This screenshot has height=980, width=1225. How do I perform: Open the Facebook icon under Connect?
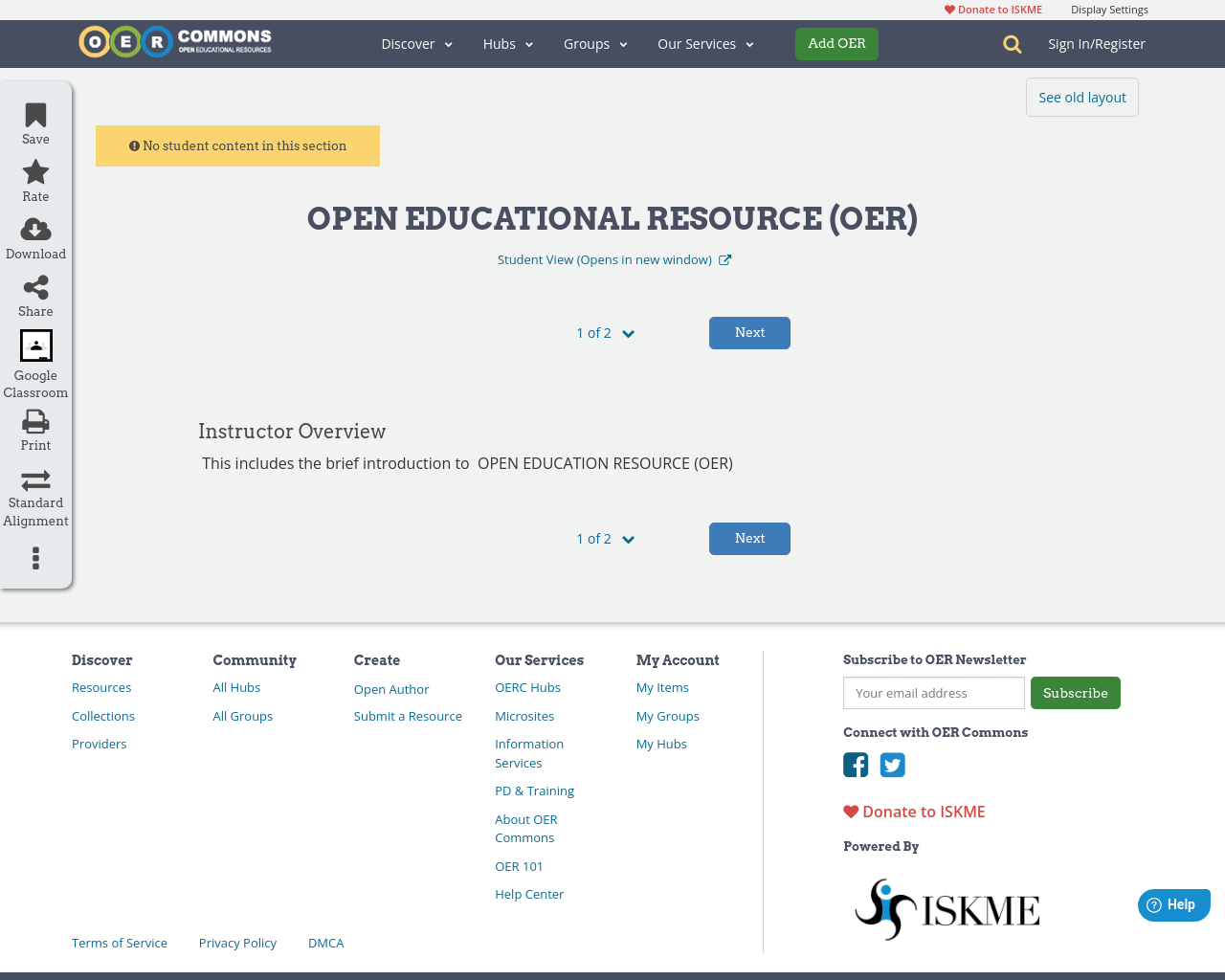[855, 765]
